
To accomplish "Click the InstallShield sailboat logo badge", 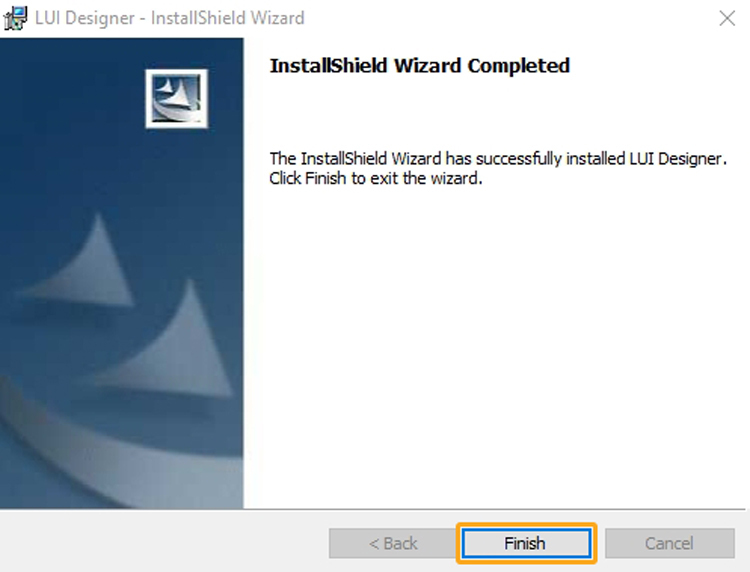I will (176, 99).
